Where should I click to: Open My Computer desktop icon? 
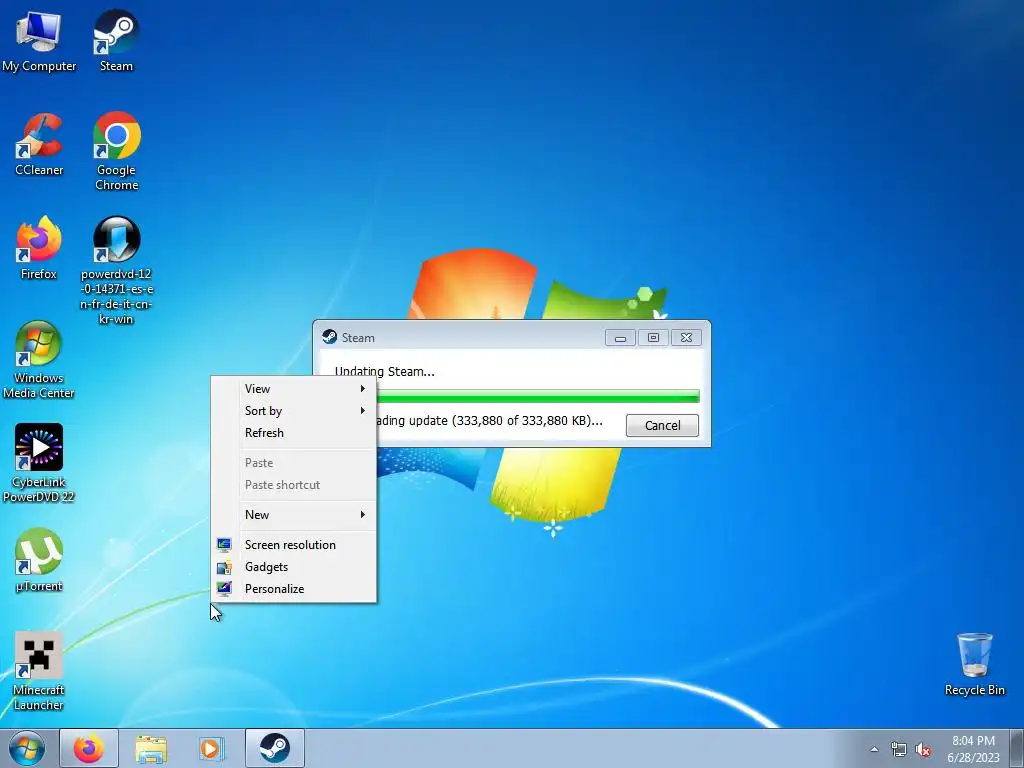(x=39, y=40)
